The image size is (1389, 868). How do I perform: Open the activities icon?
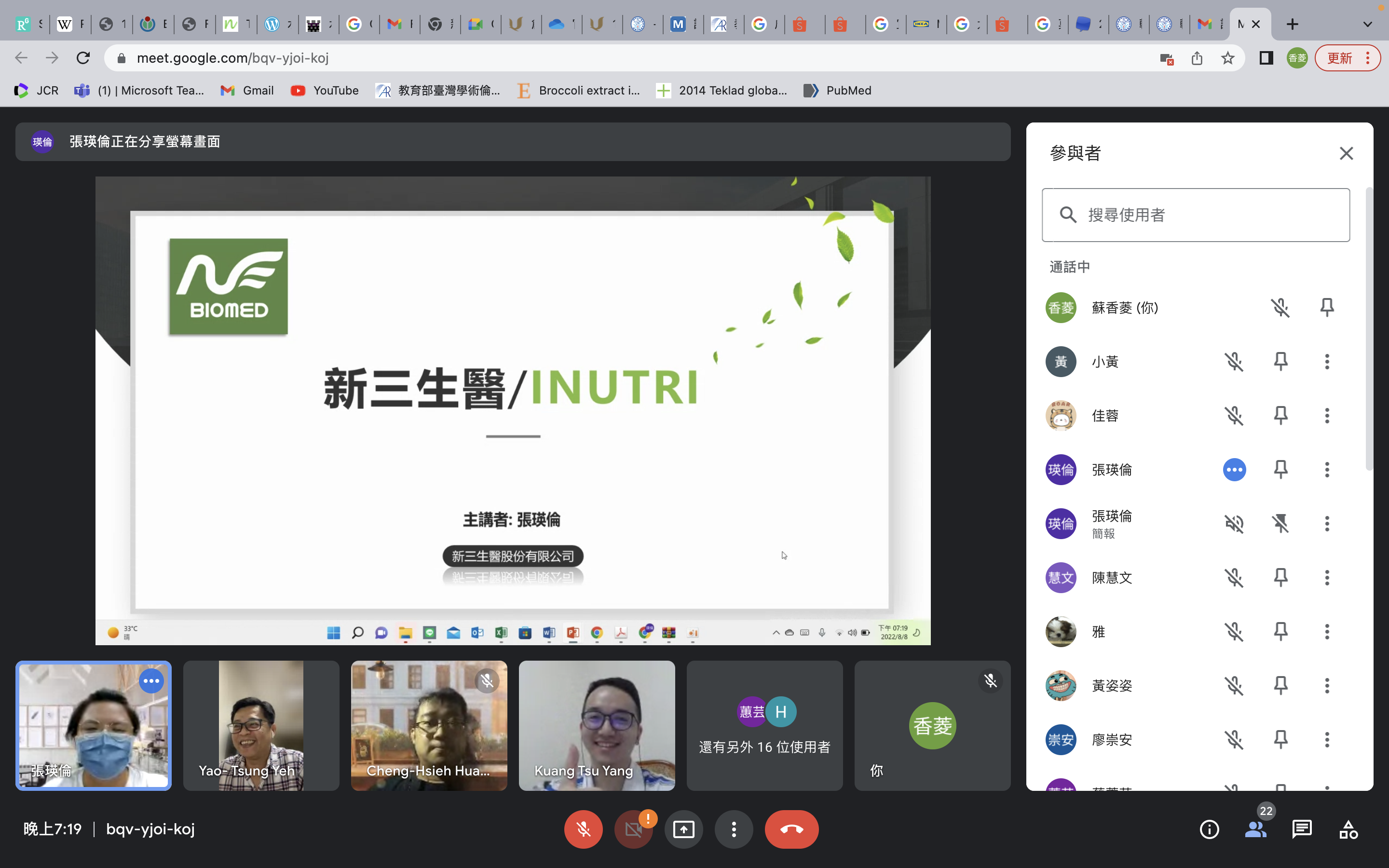pyautogui.click(x=1348, y=829)
